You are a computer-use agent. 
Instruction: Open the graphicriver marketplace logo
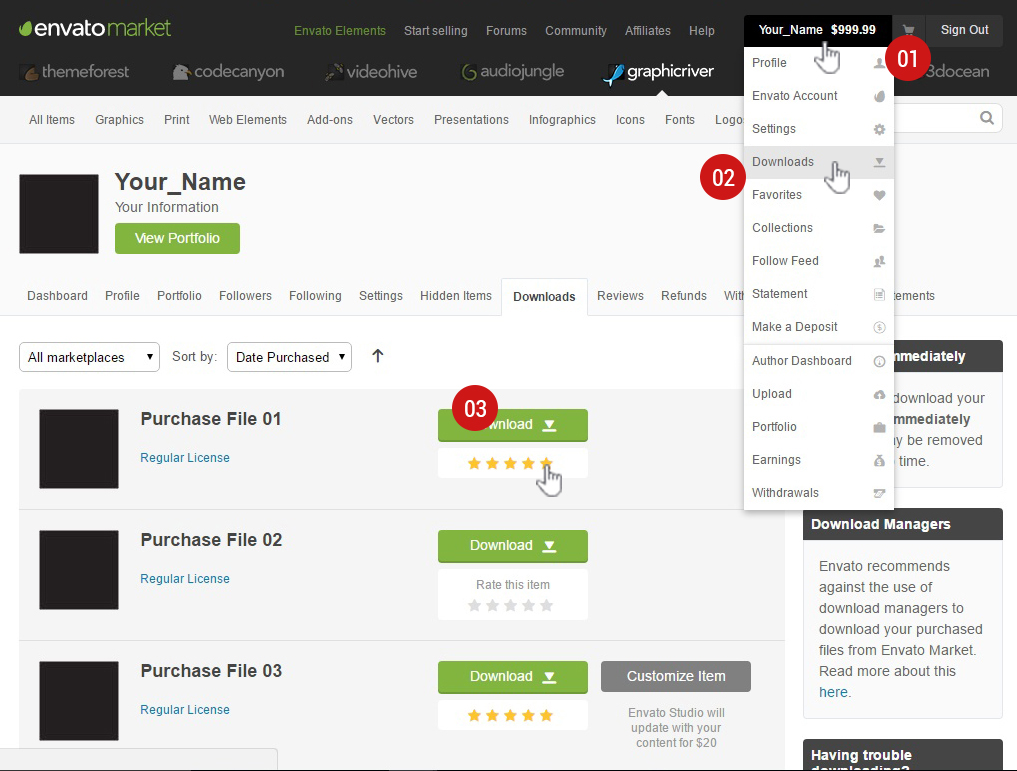coord(658,72)
